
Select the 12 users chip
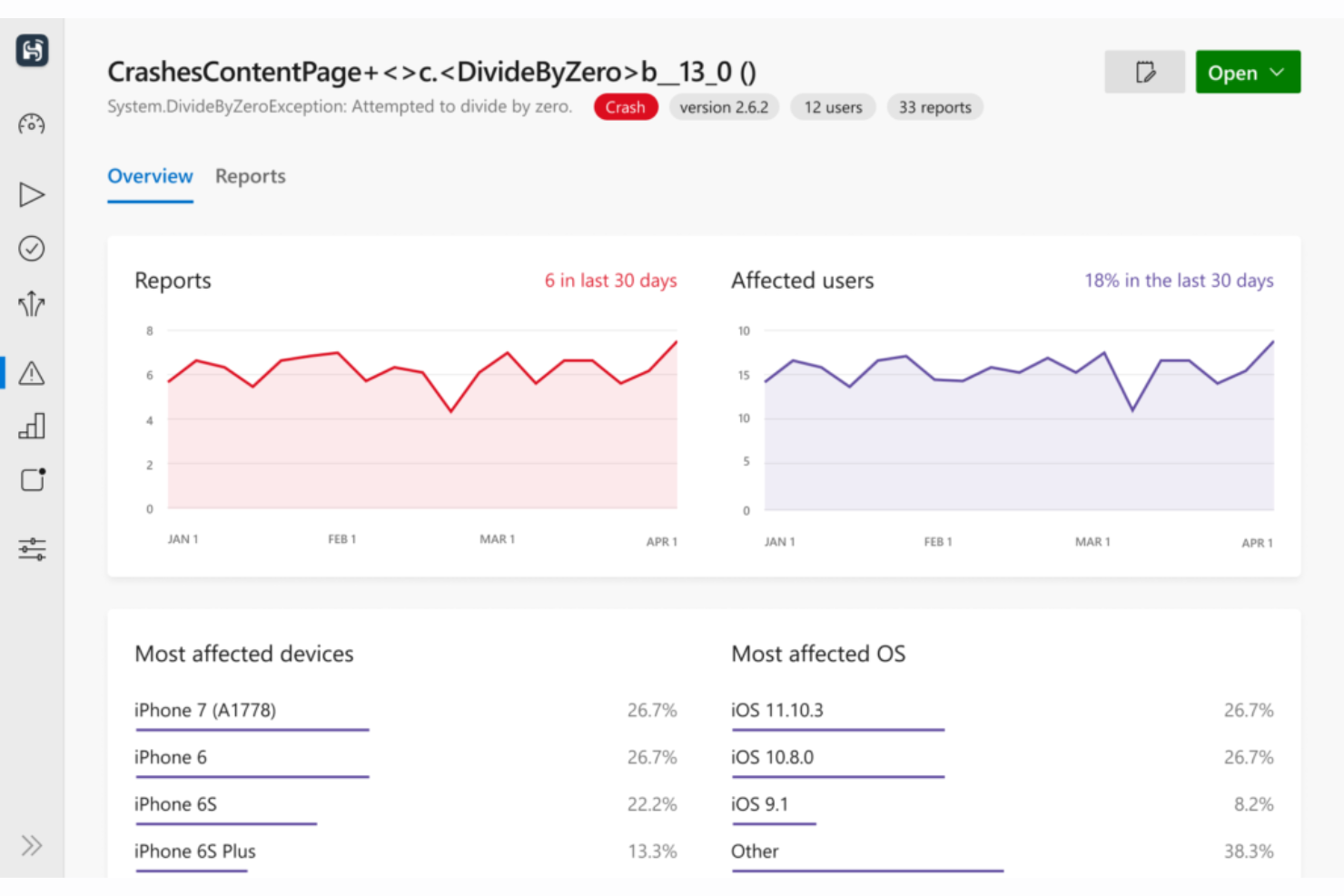(832, 106)
